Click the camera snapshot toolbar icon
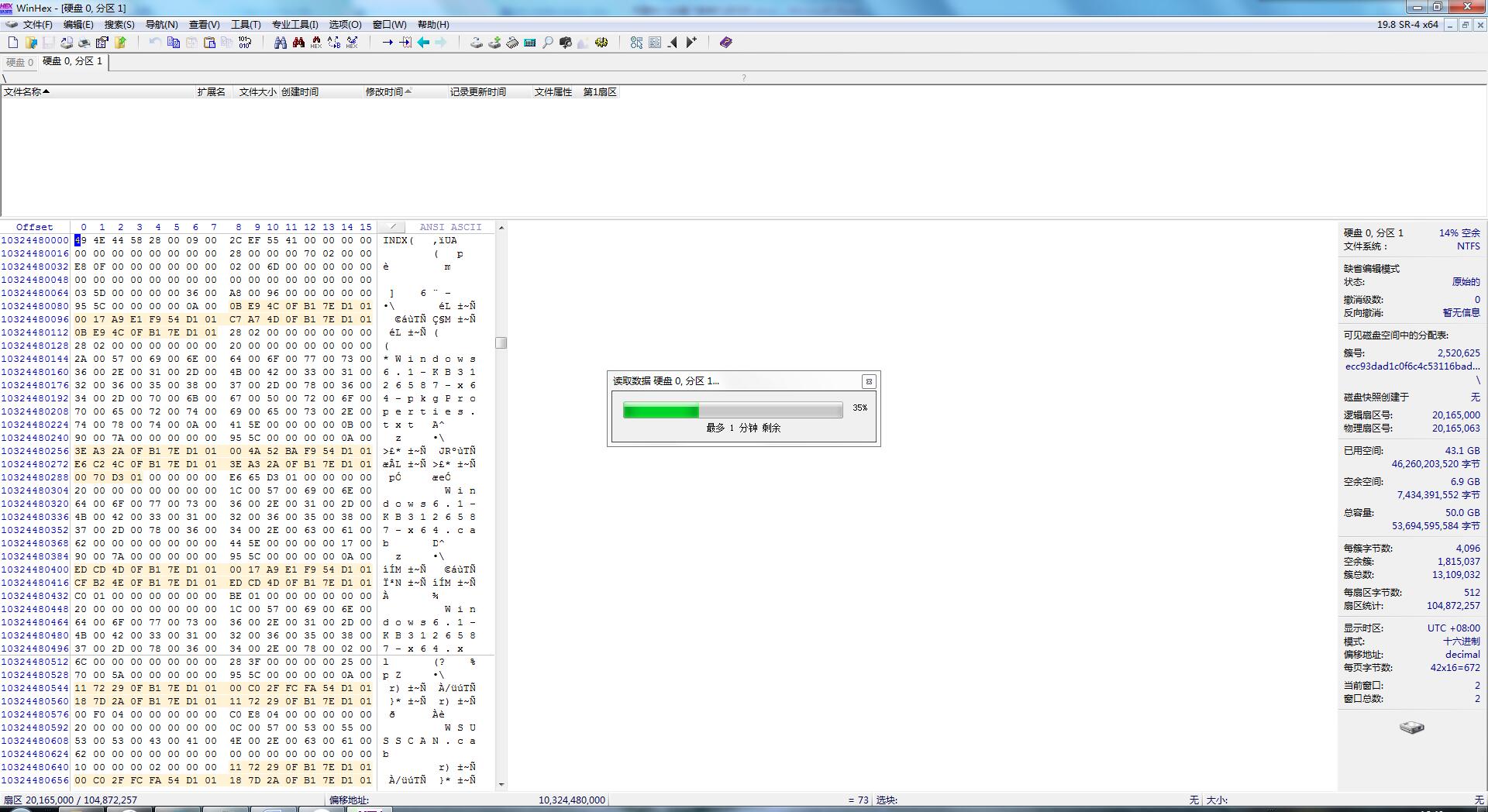 [x=566, y=43]
